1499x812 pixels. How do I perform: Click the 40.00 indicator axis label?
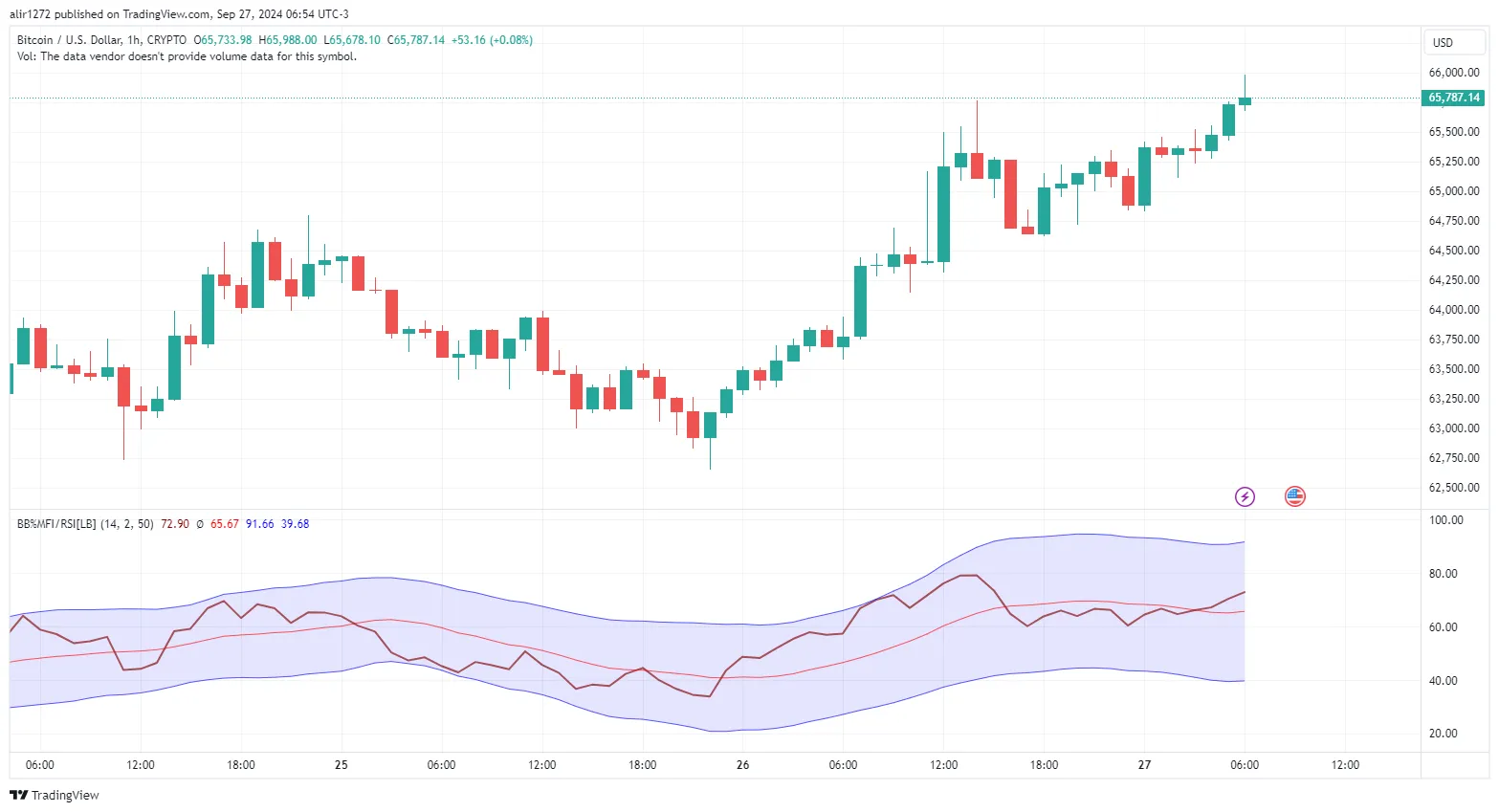coord(1444,681)
